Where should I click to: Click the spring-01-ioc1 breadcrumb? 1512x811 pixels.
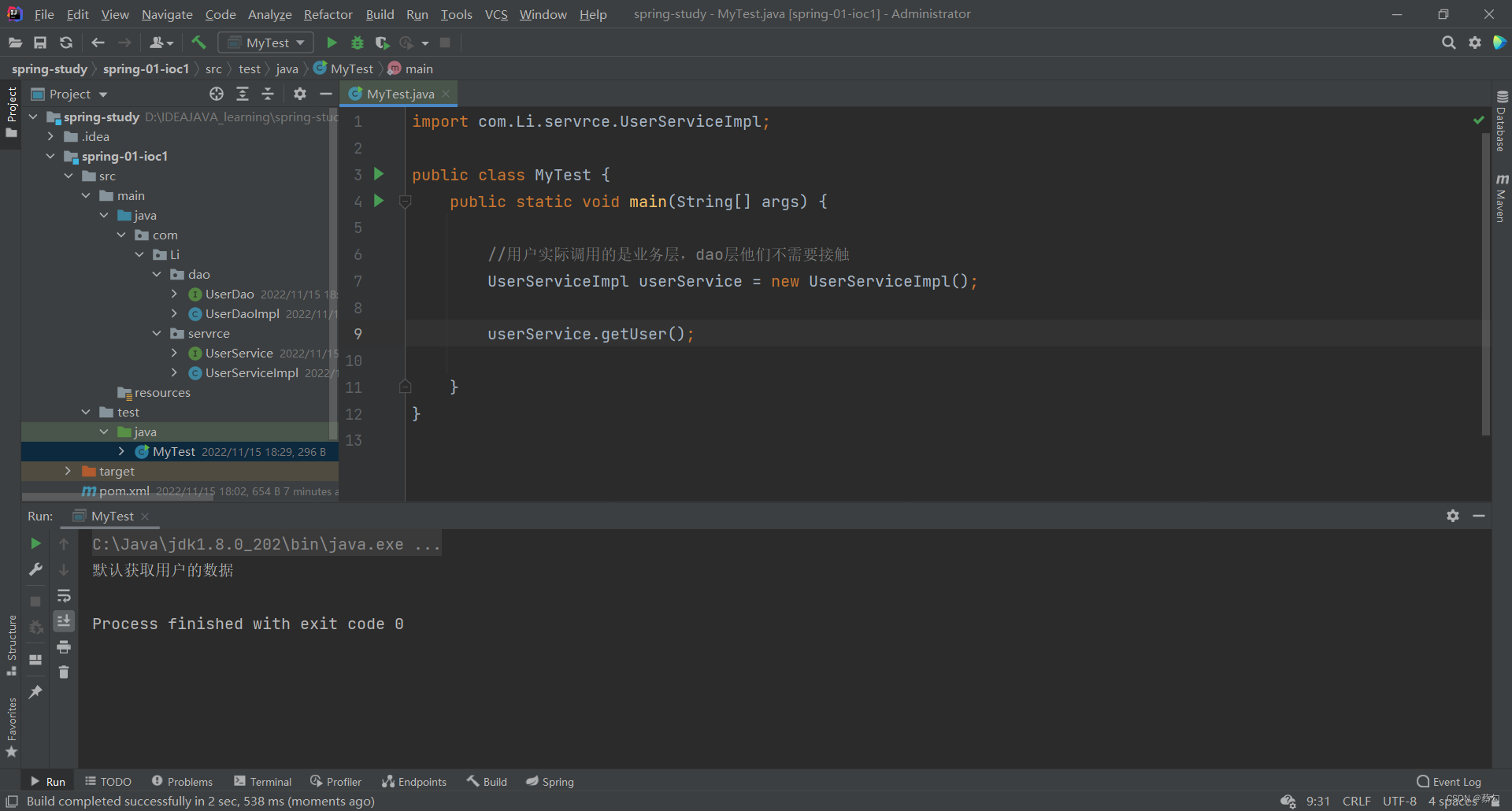[146, 69]
